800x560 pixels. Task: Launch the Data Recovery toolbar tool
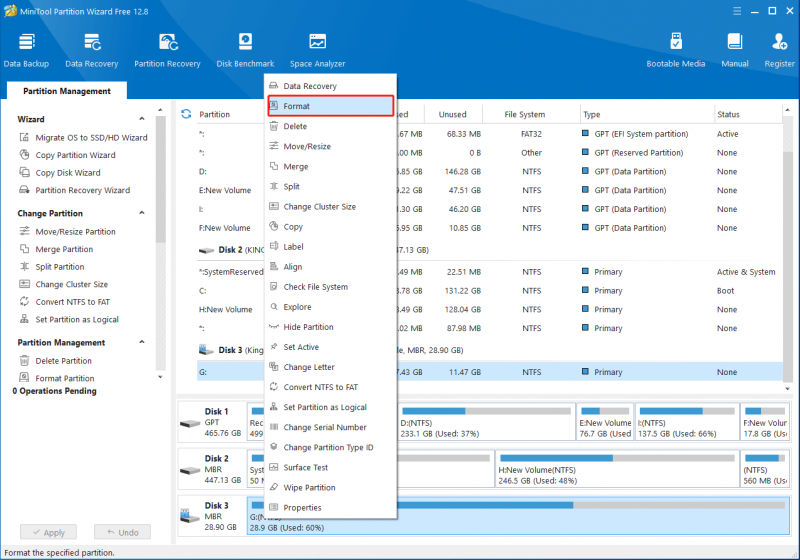click(92, 50)
